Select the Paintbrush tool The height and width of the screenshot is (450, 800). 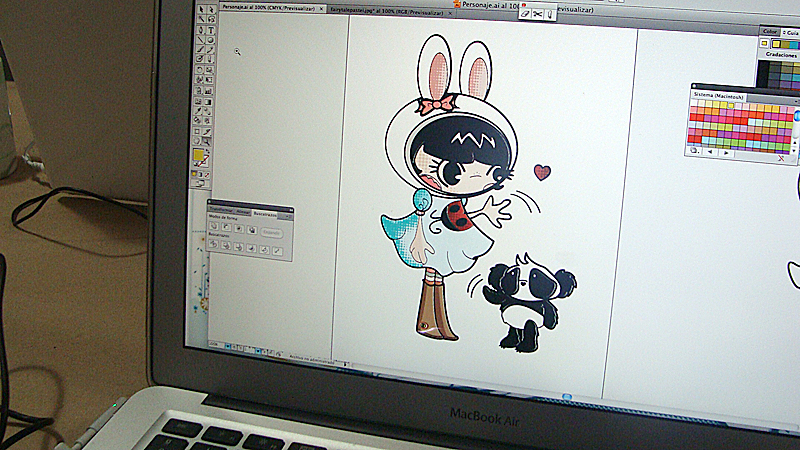click(200, 49)
